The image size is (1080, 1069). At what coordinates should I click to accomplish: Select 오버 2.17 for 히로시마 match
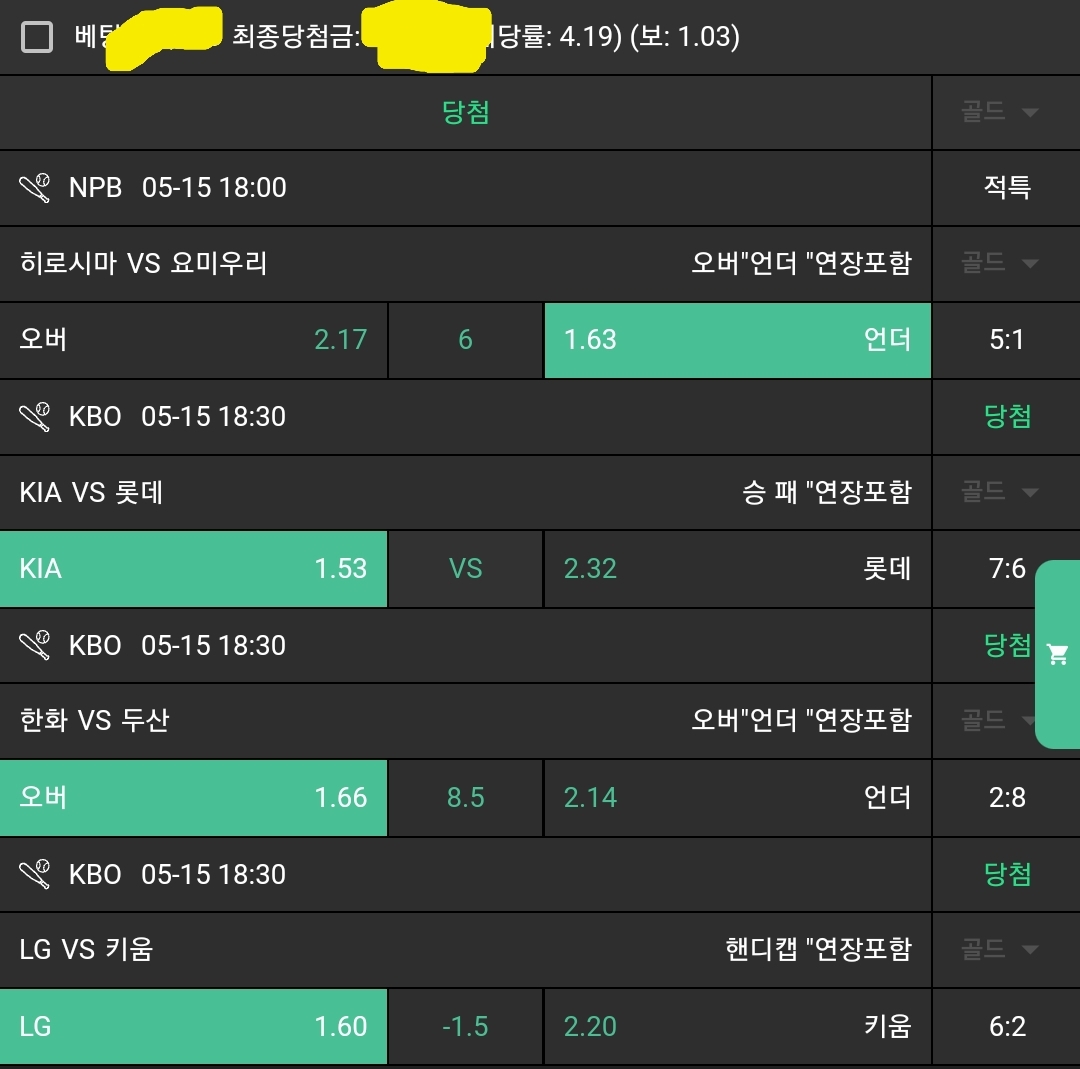coord(193,340)
